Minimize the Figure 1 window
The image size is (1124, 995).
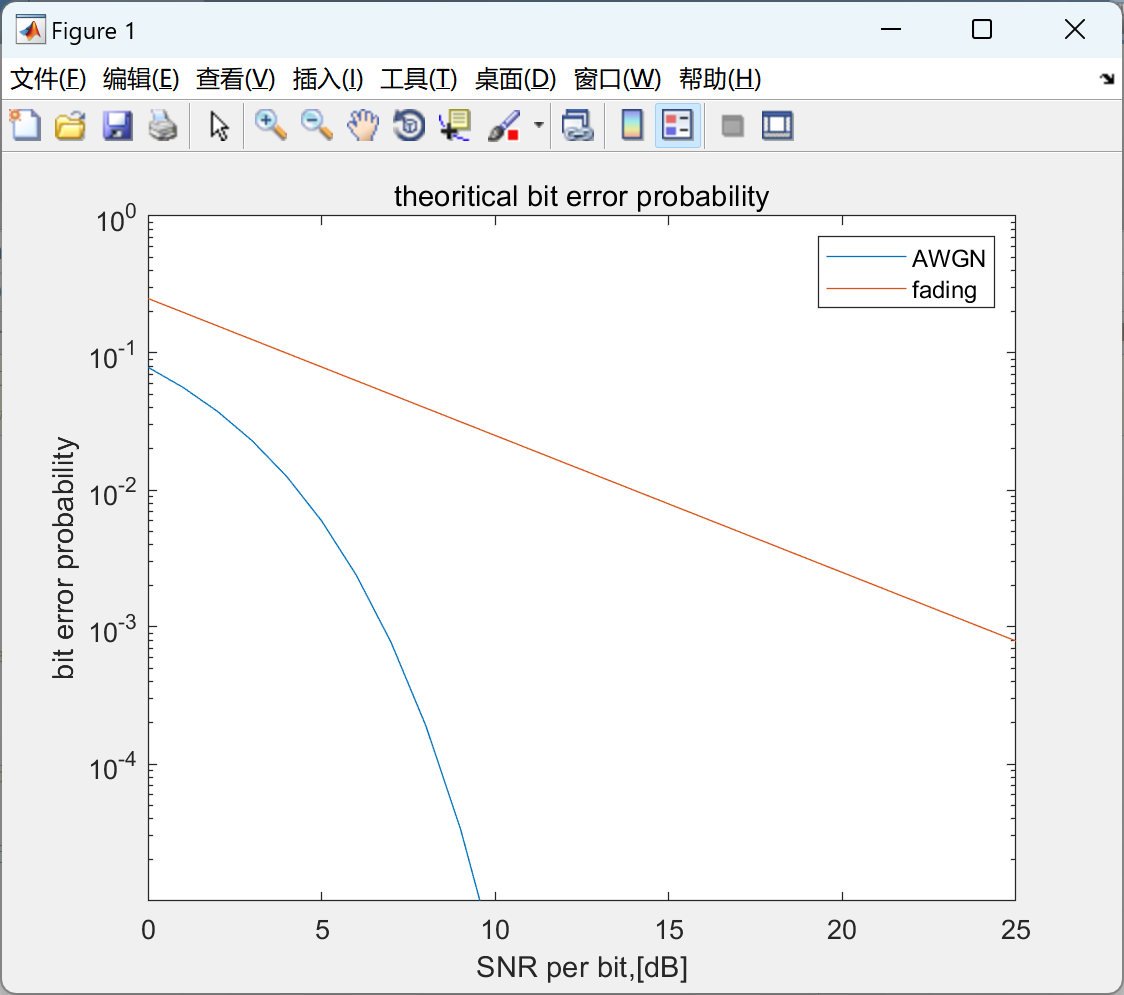pyautogui.click(x=891, y=29)
